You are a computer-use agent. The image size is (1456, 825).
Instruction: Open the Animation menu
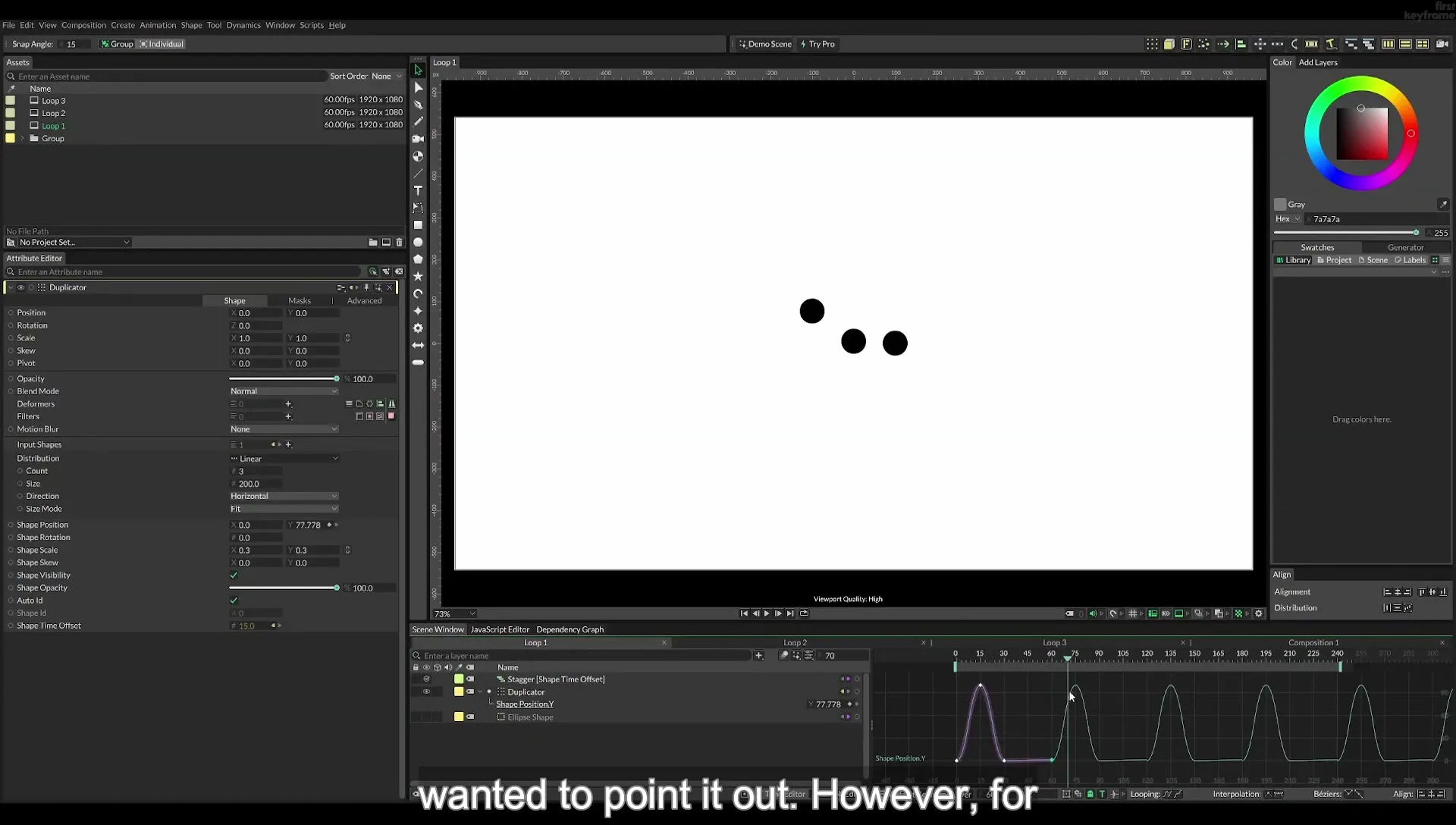click(x=158, y=25)
